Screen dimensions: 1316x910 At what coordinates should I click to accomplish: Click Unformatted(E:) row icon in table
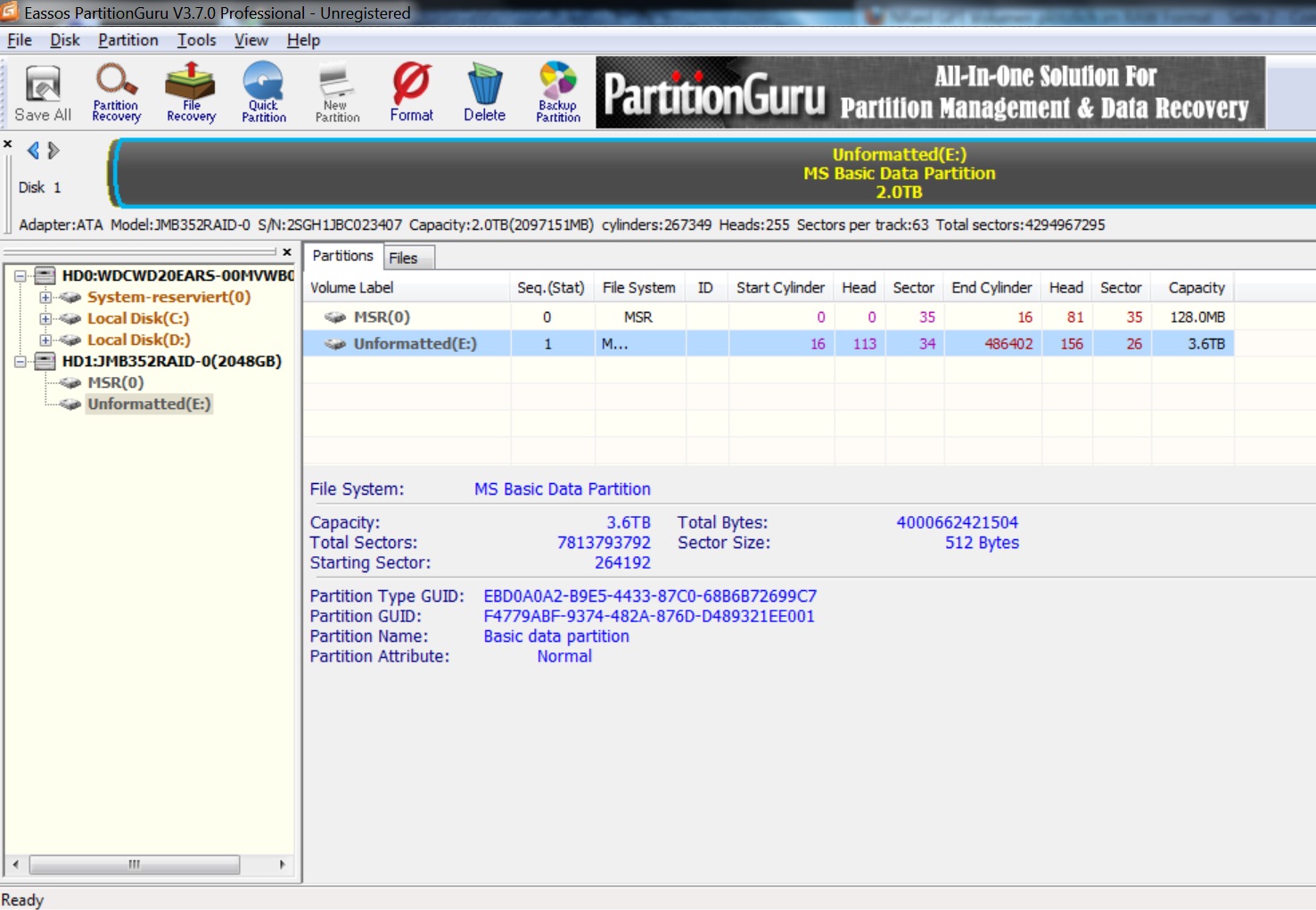click(335, 343)
